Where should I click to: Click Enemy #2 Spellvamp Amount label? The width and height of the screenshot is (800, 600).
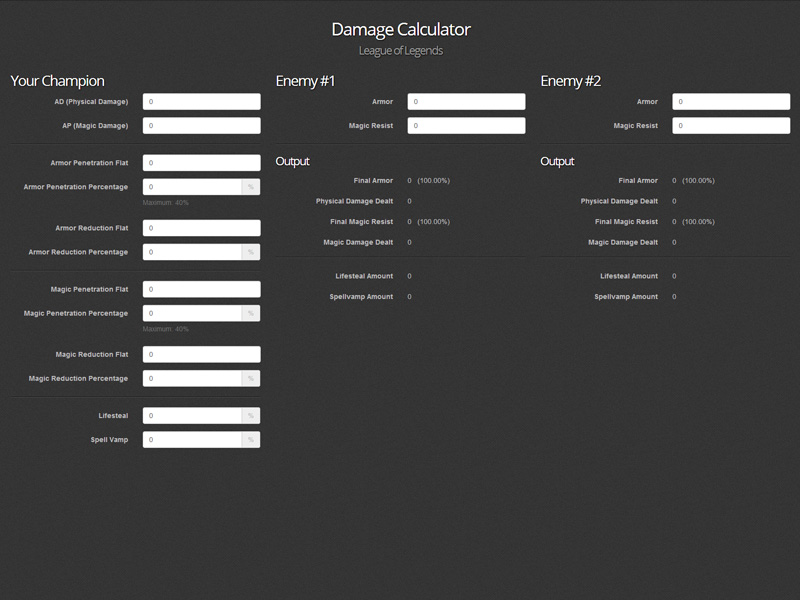[x=626, y=296]
